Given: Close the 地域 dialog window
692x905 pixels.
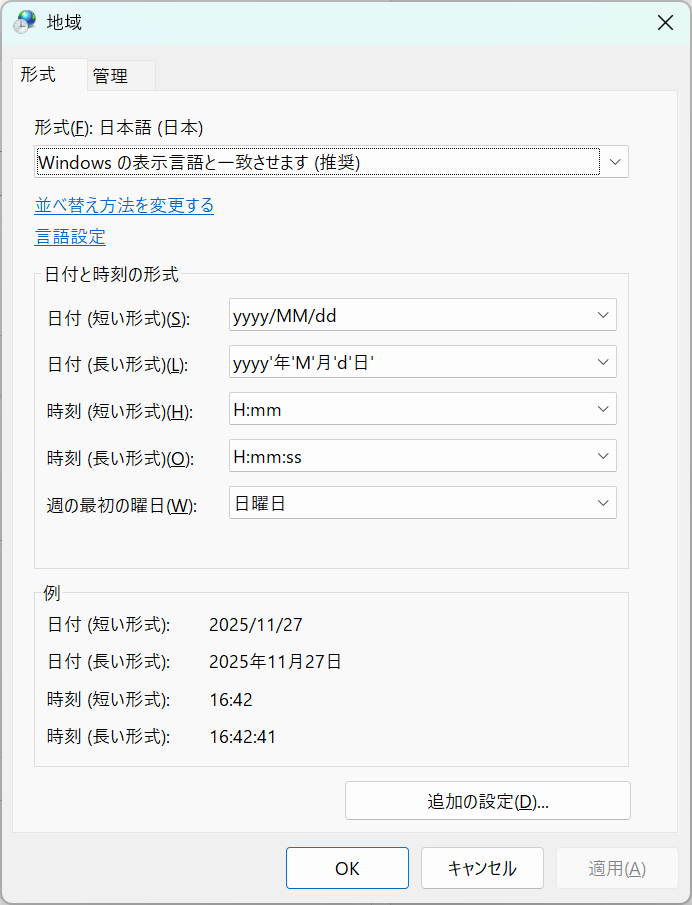Looking at the screenshot, I should click(x=664, y=22).
